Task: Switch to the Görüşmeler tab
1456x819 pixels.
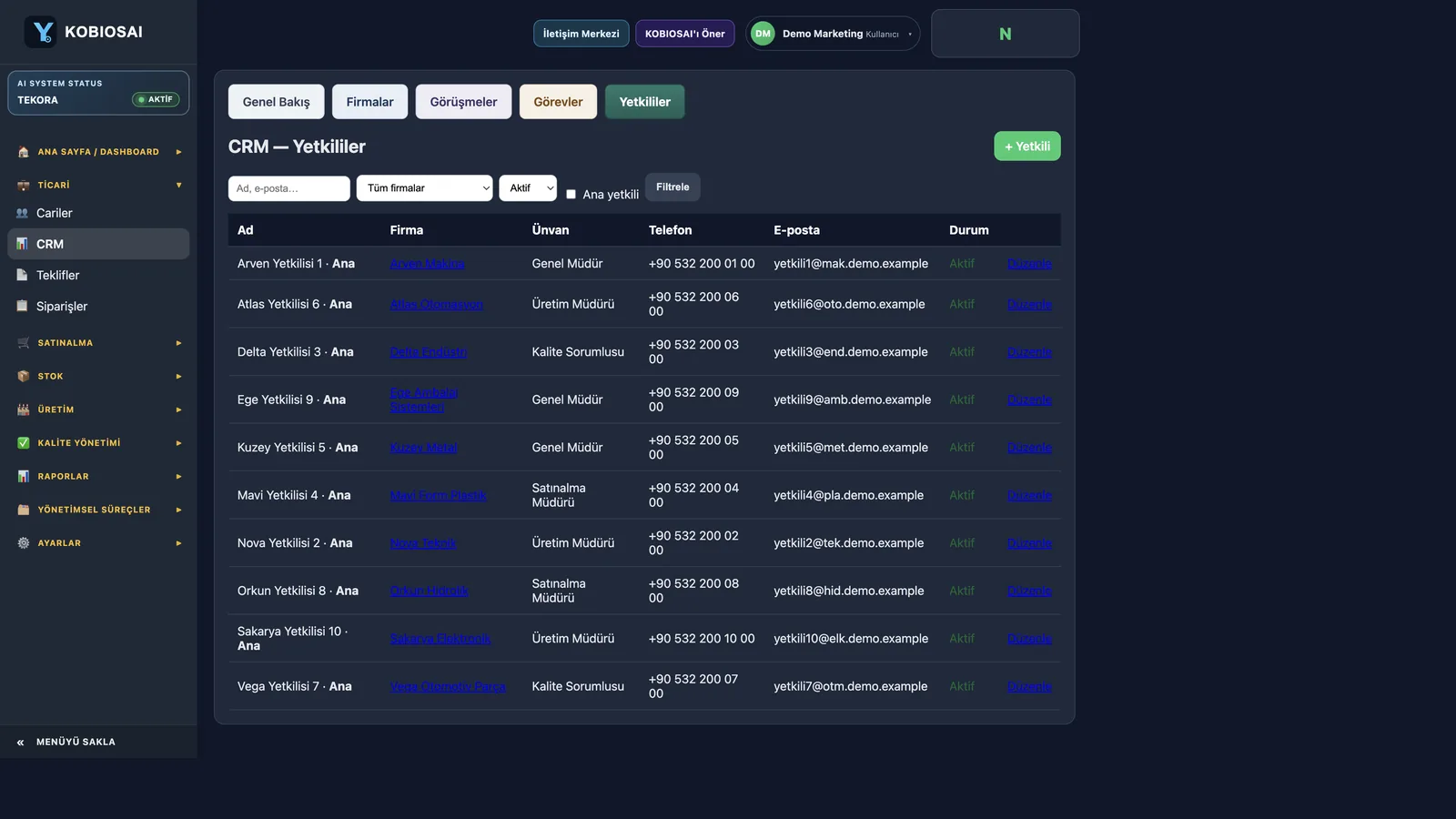Action: (463, 102)
